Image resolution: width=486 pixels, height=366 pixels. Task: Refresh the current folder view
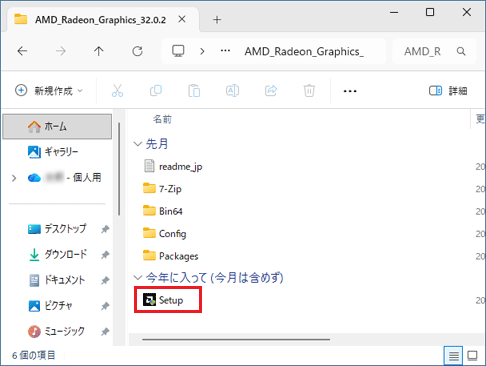coord(137,51)
